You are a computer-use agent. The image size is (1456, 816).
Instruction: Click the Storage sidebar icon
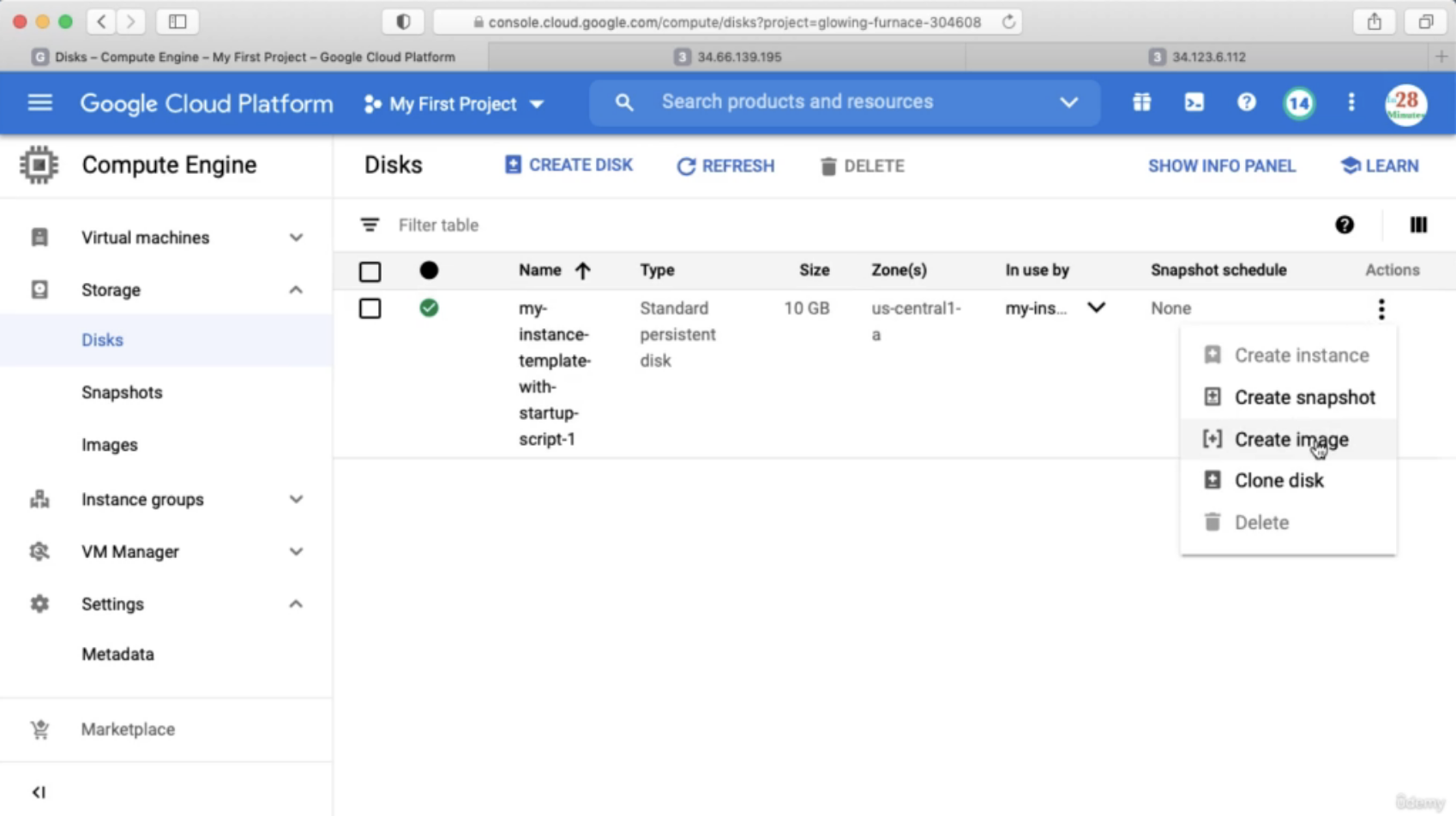(39, 290)
